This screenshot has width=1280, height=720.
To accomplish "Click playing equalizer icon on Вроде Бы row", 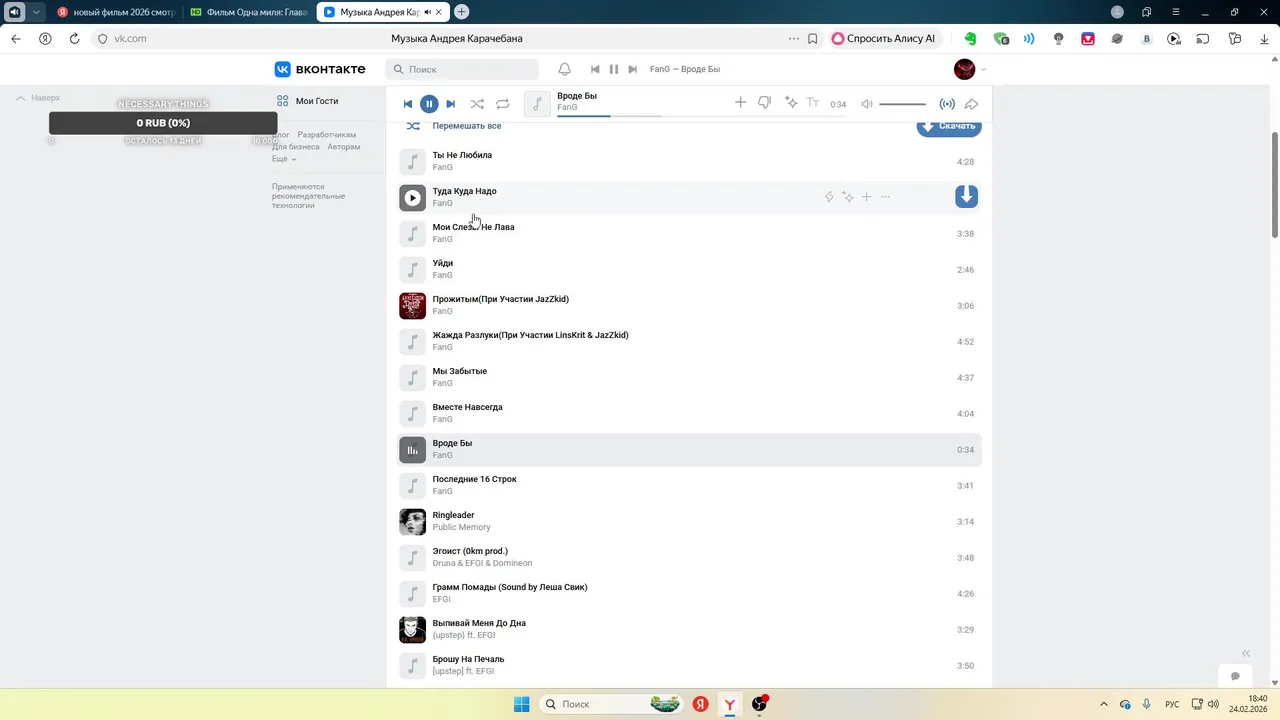I will [x=413, y=450].
